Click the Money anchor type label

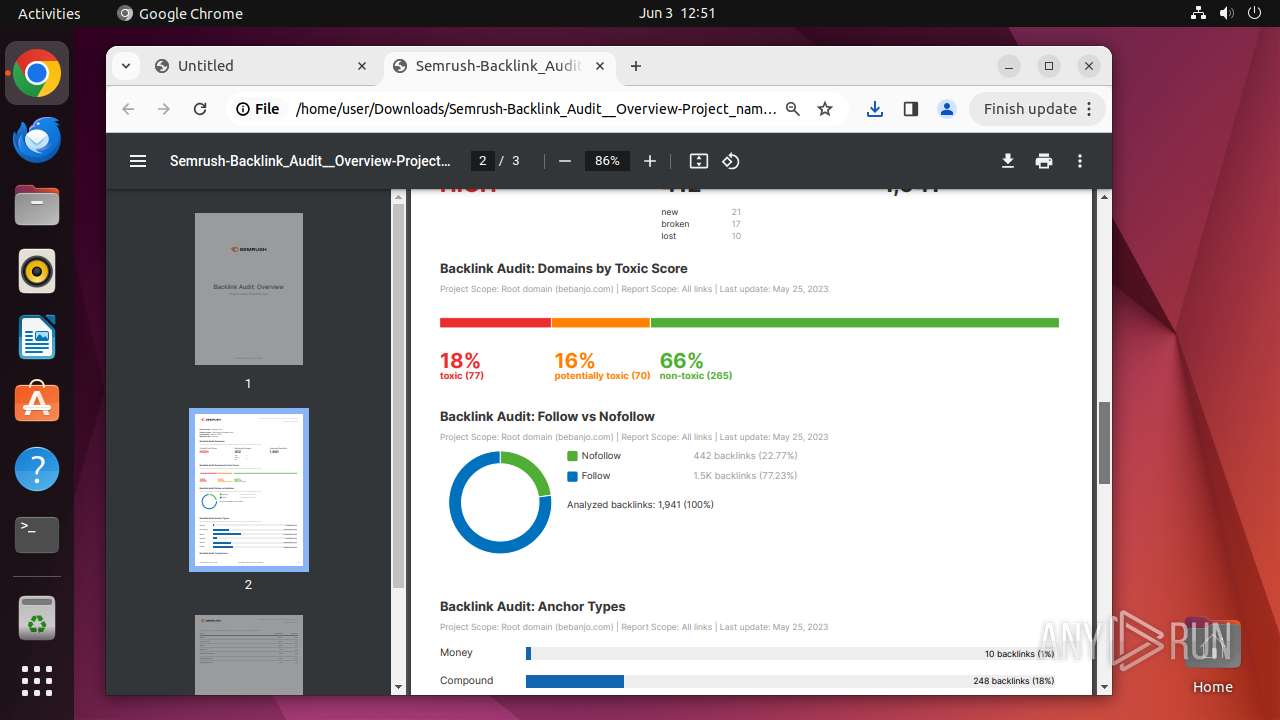[456, 652]
